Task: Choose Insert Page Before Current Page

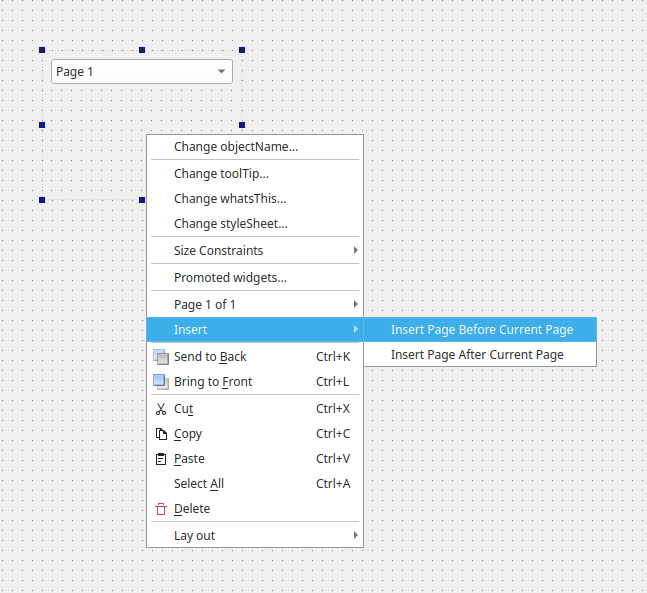Action: point(481,330)
